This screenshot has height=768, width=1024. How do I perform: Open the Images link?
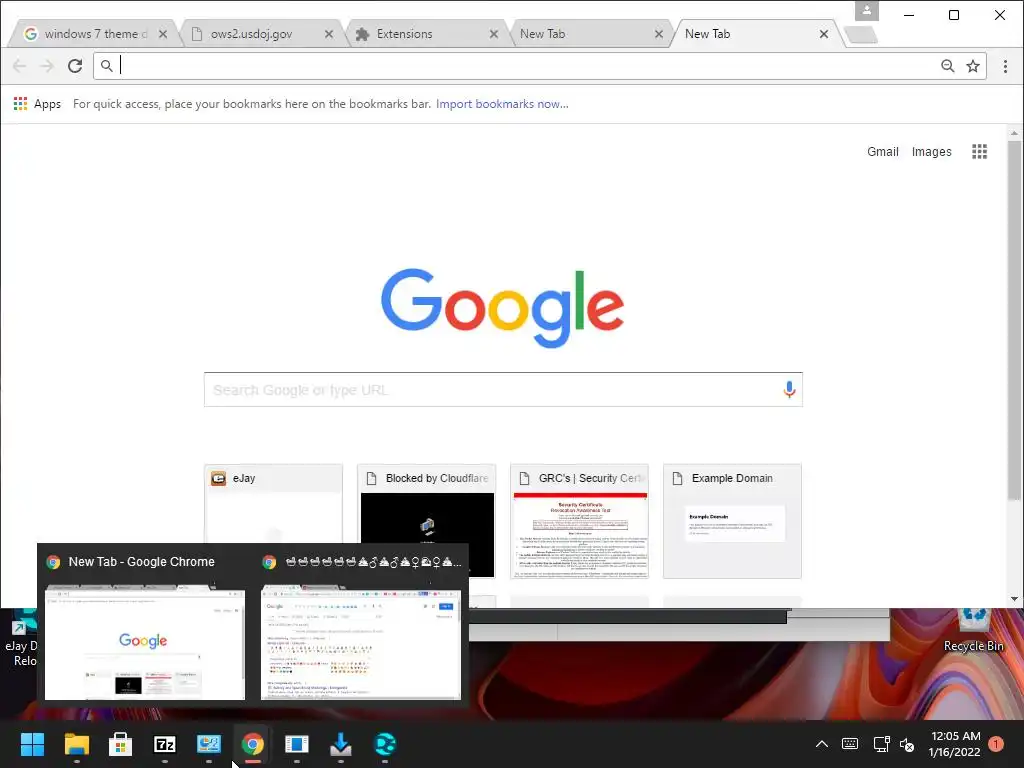tap(931, 152)
